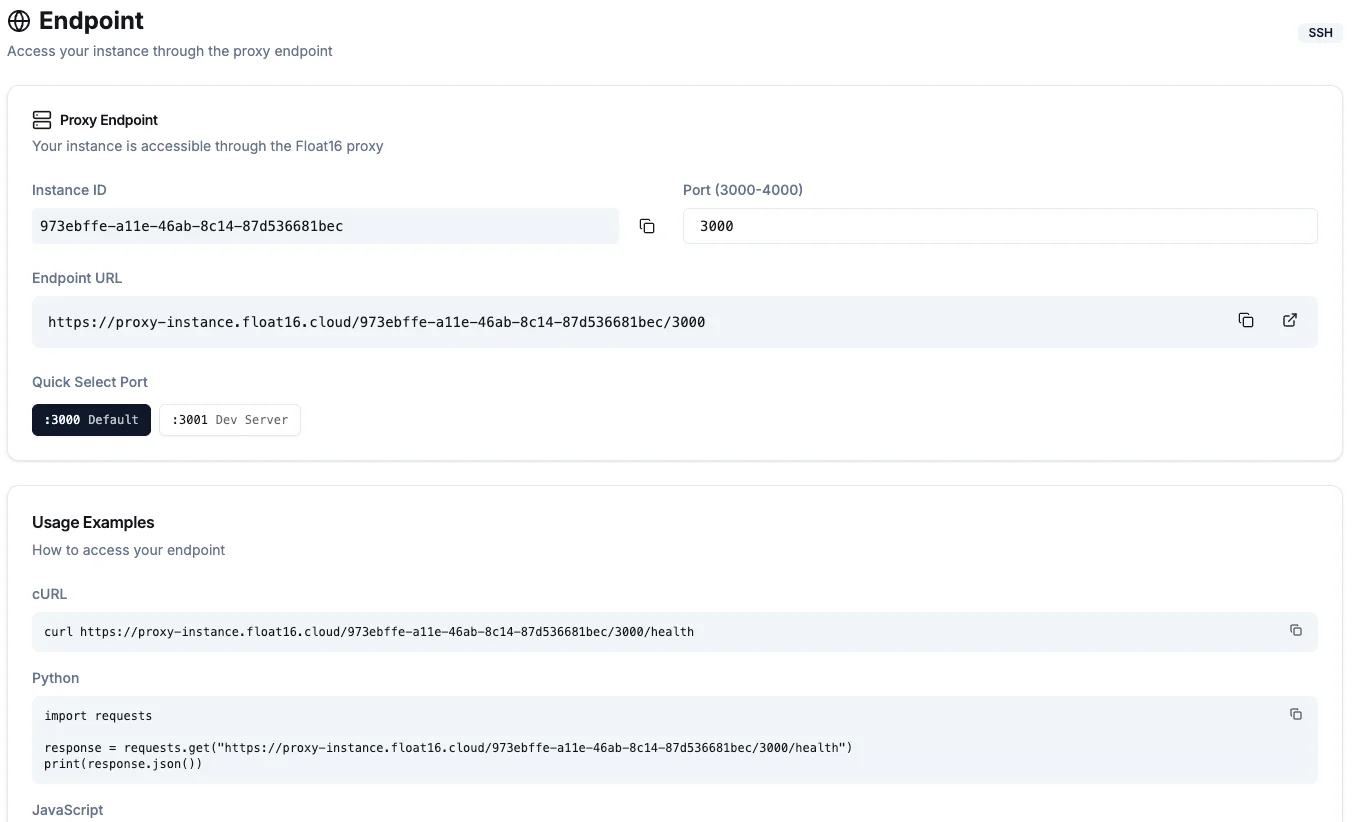Click the Instance ID value field

pos(325,226)
